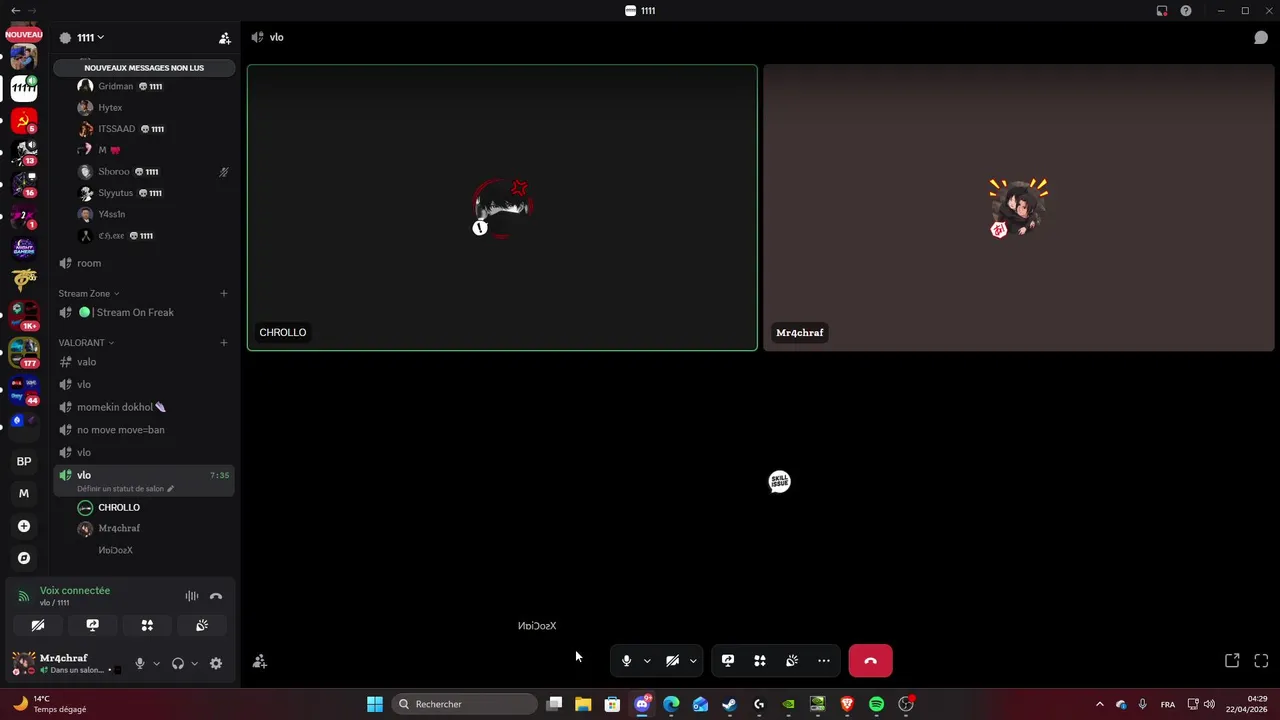Add channel to VALORANT category
This screenshot has width=1280, height=720.
224,342
